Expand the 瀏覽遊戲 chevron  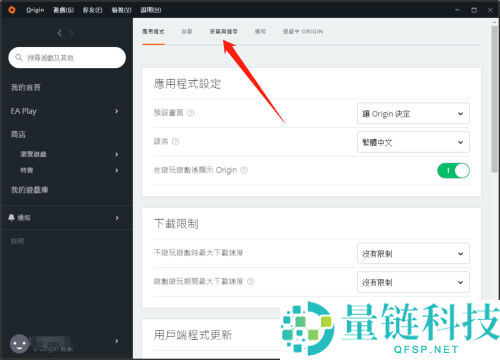(117, 154)
